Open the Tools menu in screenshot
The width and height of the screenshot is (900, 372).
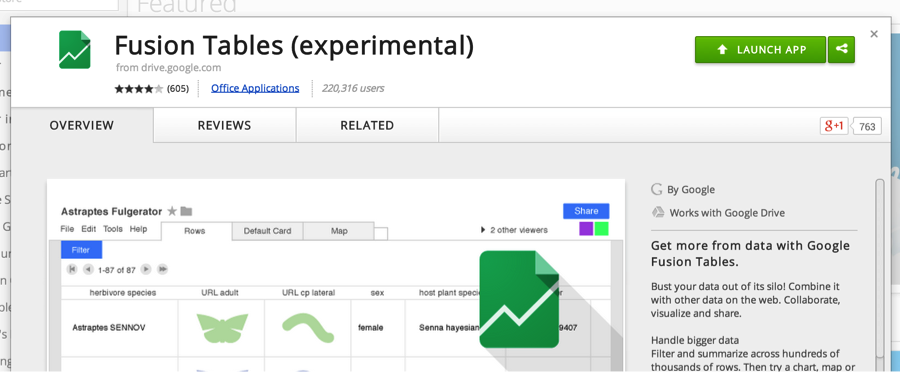(x=112, y=229)
